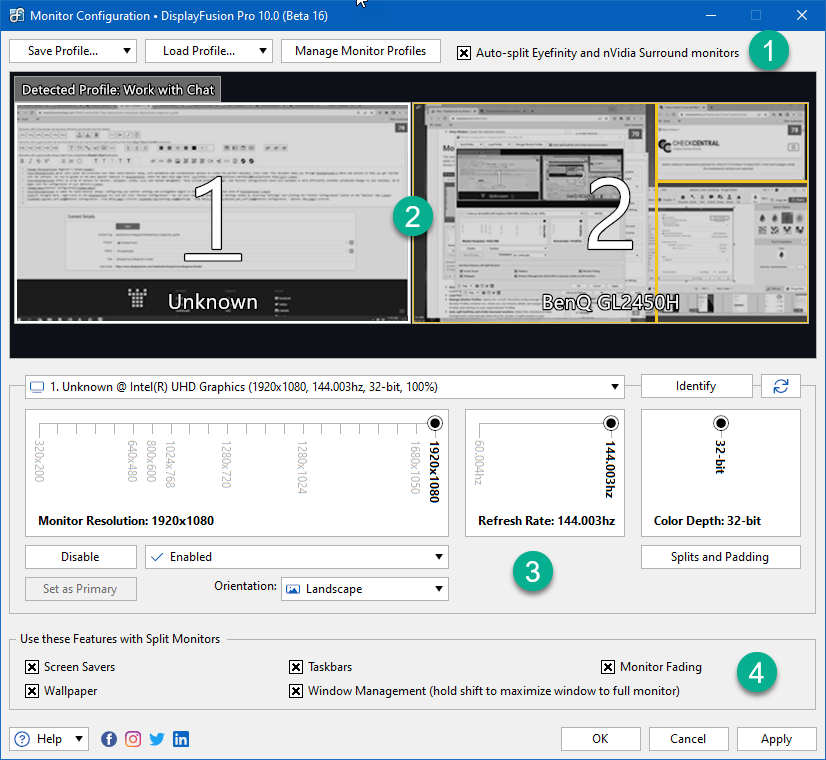
Task: Toggle the Taskbars checkbox
Action: 296,667
